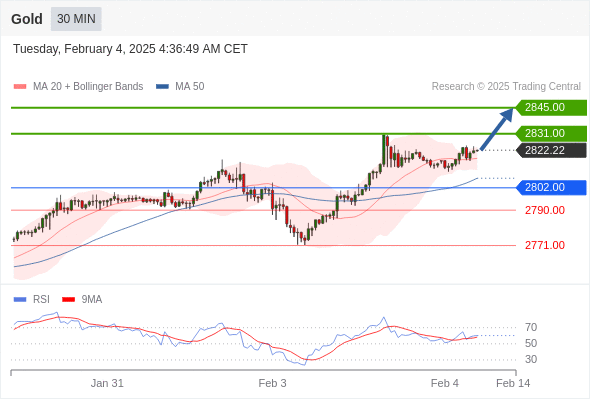Viewport: 590px width, 400px height.
Task: Click the Feb 3 date axis label
Action: (272, 383)
